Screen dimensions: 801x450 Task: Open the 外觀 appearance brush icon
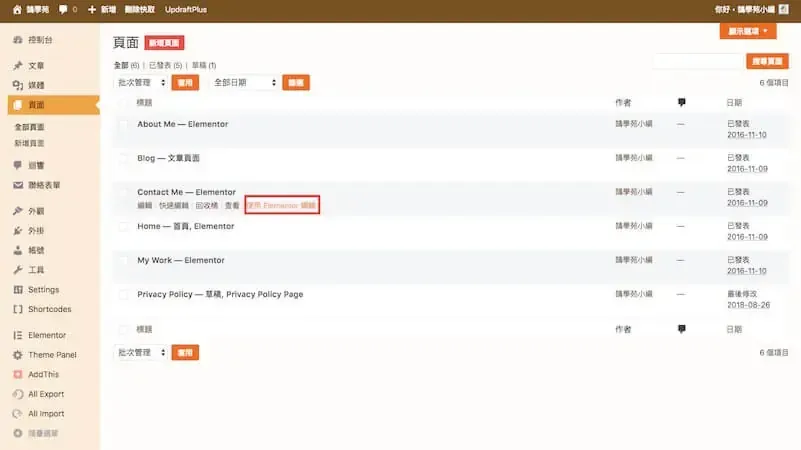pyautogui.click(x=18, y=210)
